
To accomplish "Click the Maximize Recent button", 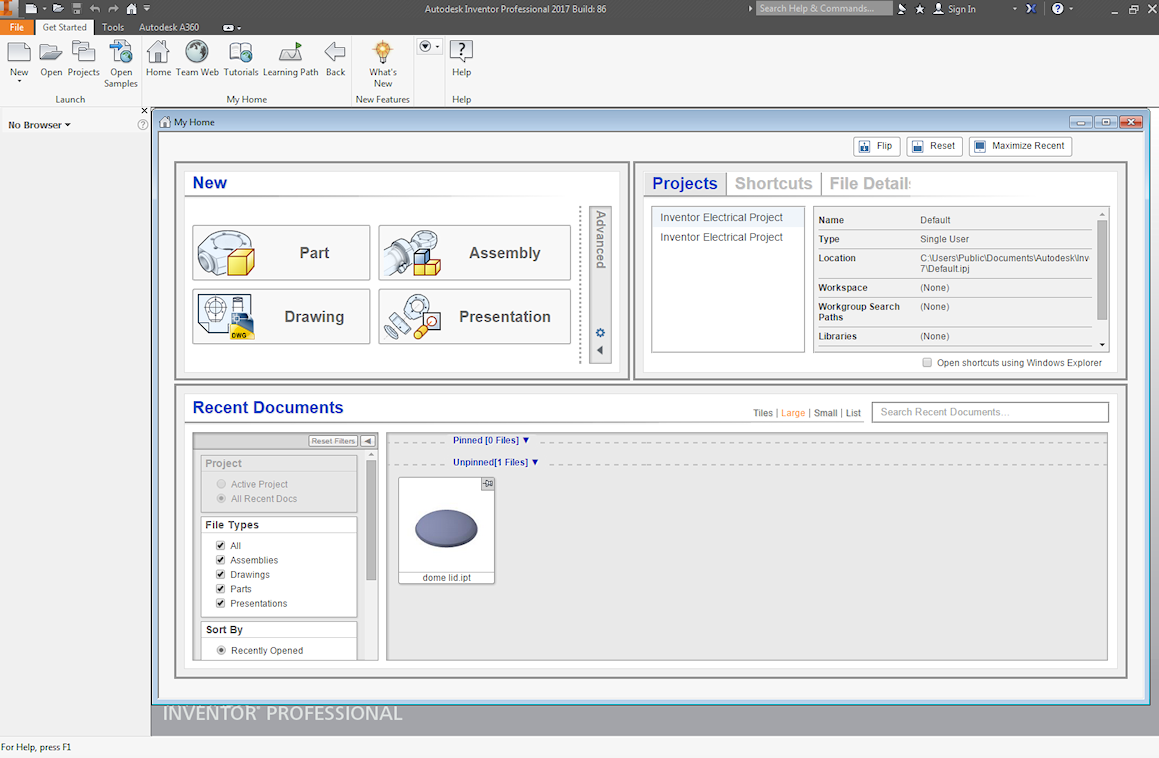I will point(1020,146).
